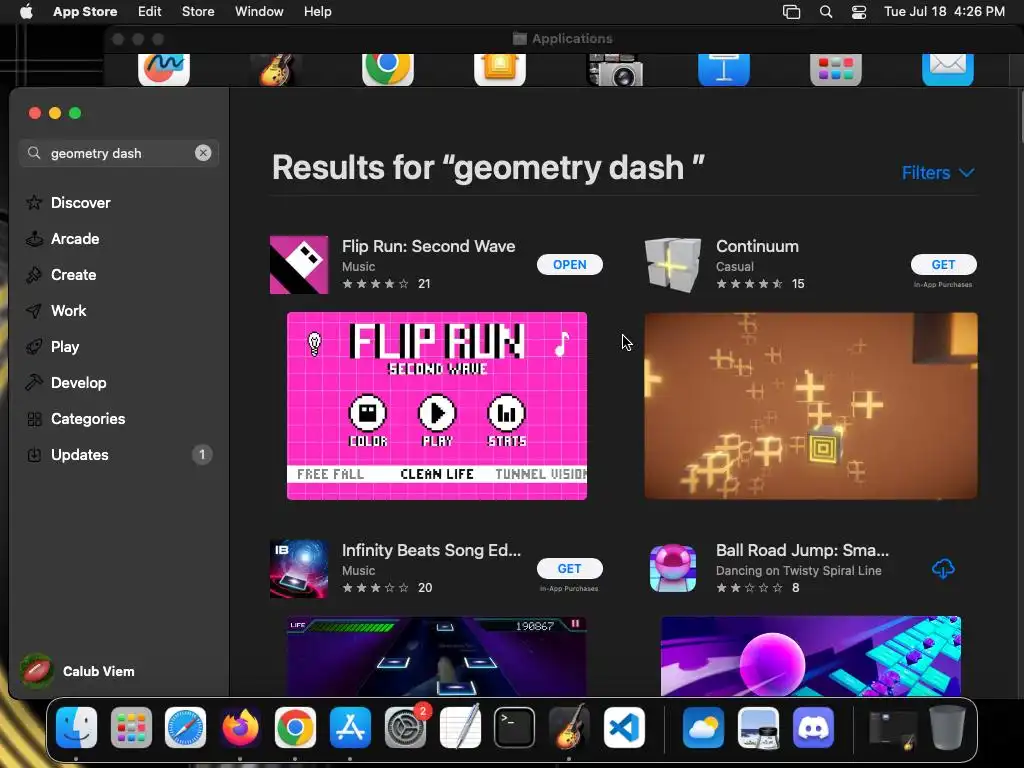Expand the Filters dropdown
This screenshot has width=1024, height=768.
click(x=938, y=172)
